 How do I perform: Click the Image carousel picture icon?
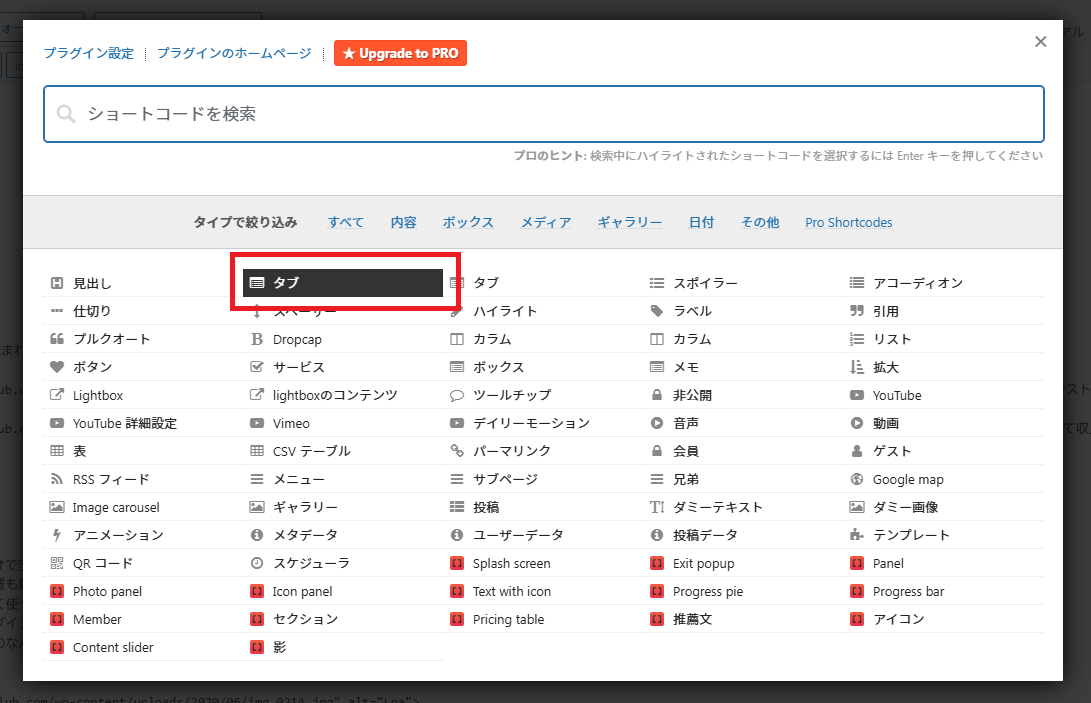pos(57,507)
